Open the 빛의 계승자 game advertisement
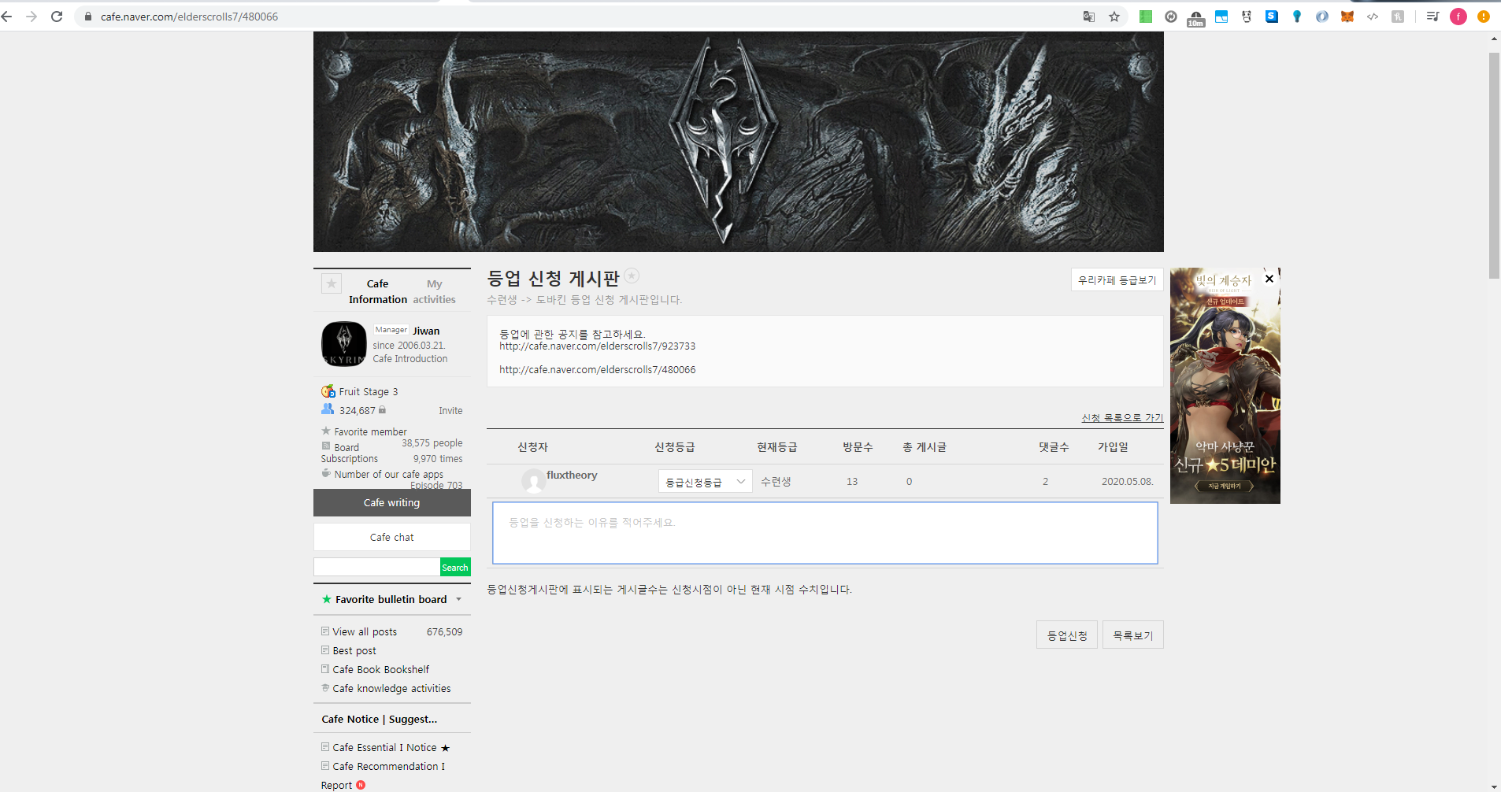Viewport: 1512px width, 792px height. (x=1225, y=386)
